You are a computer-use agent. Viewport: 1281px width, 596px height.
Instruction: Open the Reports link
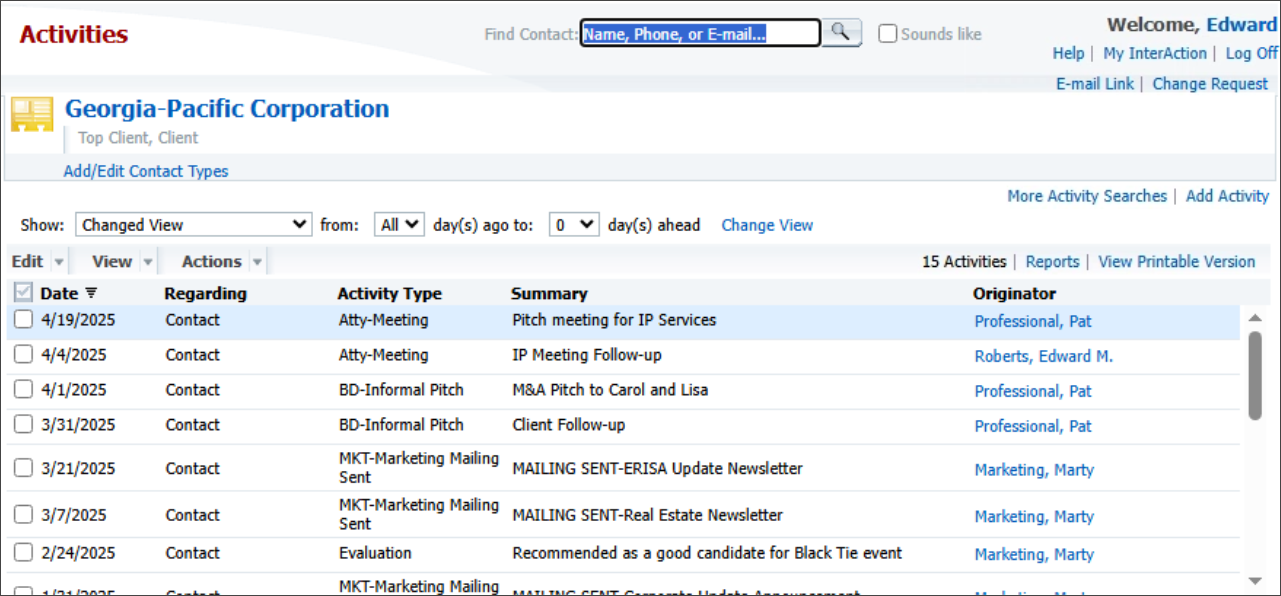(x=1052, y=261)
